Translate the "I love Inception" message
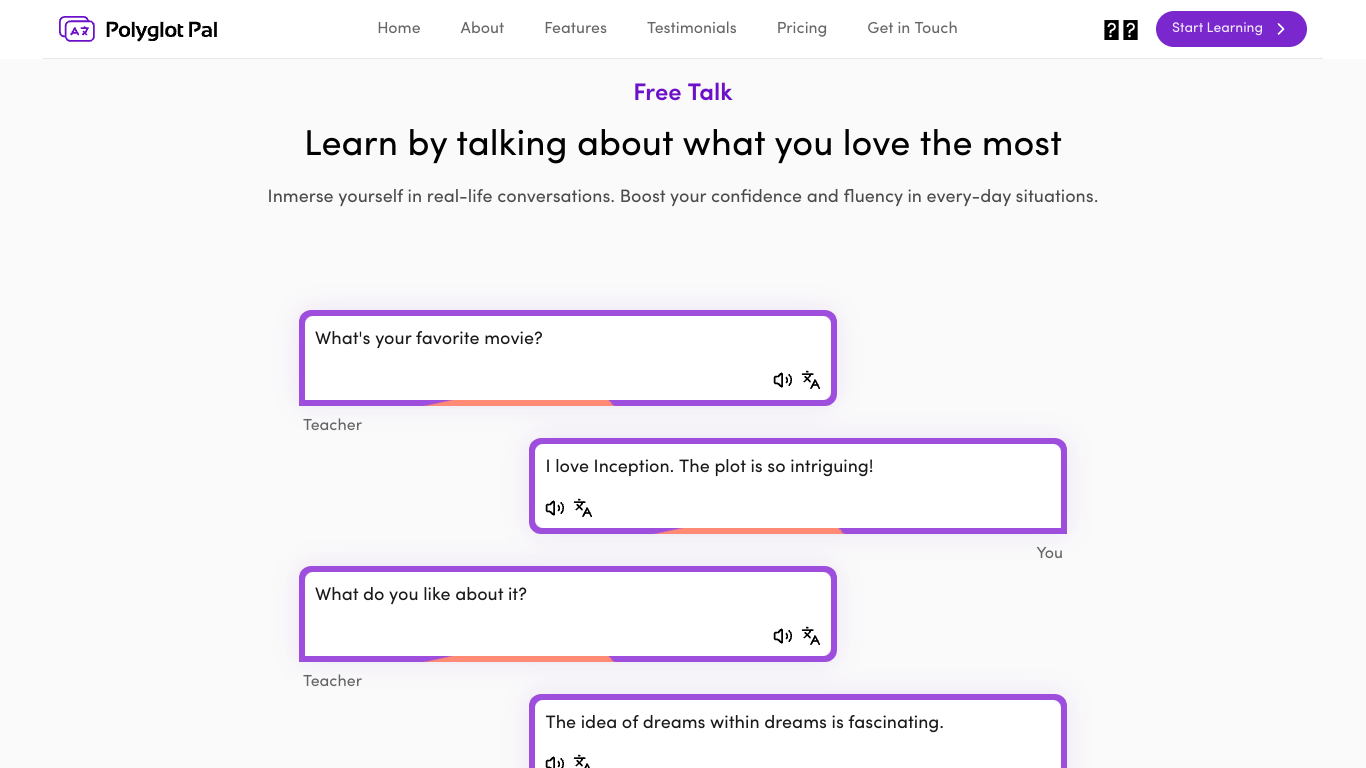This screenshot has width=1366, height=768. 583,508
